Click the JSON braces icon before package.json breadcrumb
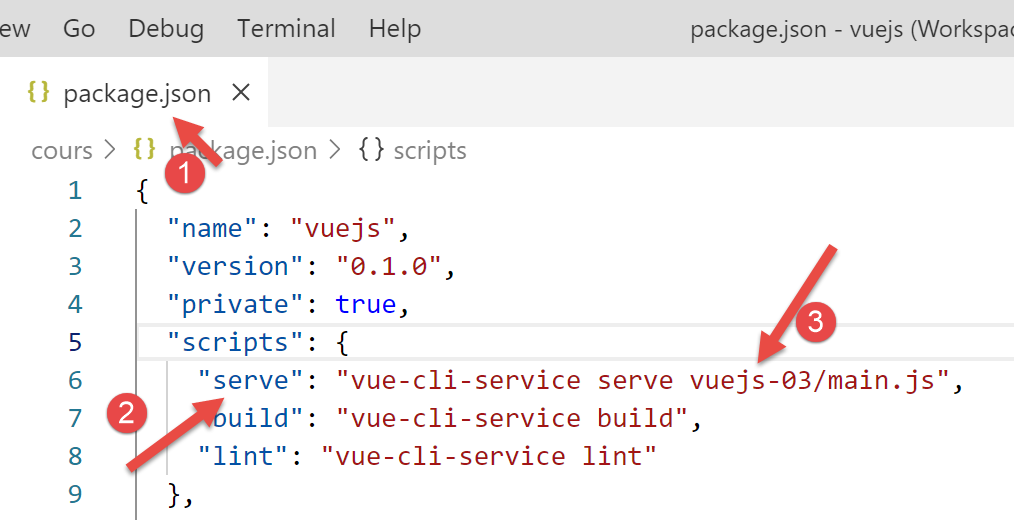 (144, 150)
